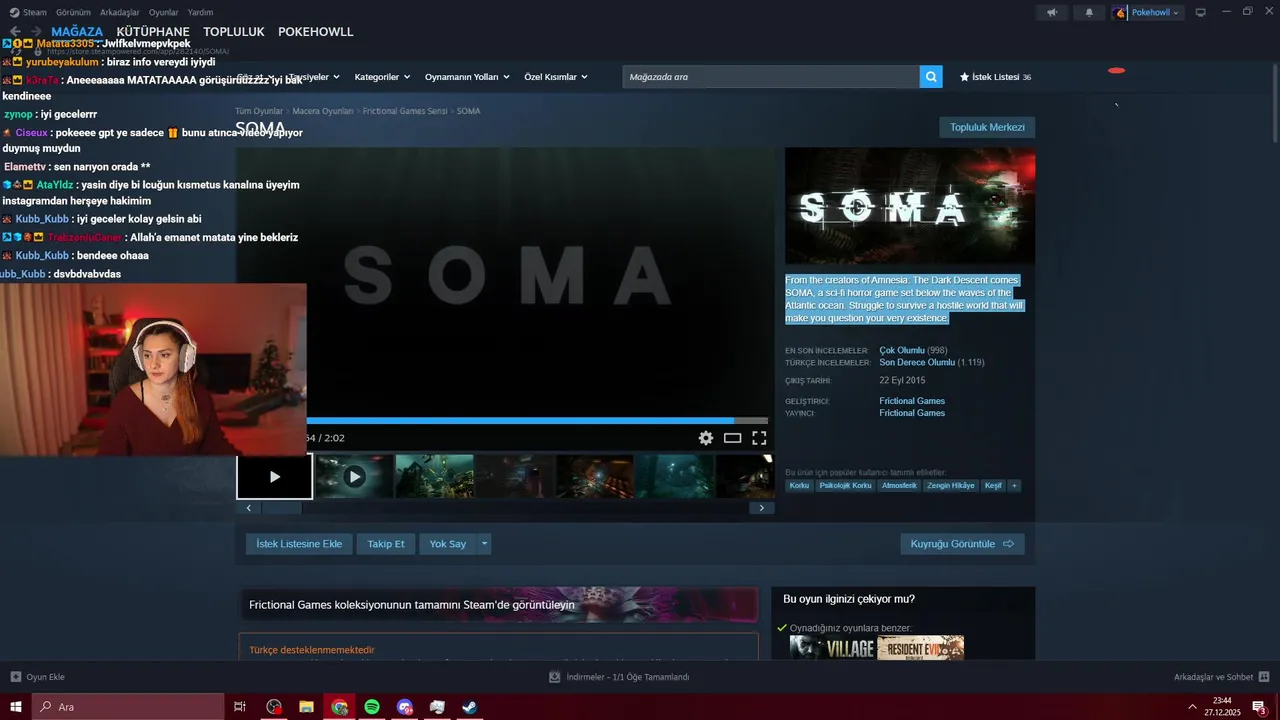The image size is (1280, 720).
Task: Enter fullscreen on the trailer
Action: (759, 438)
